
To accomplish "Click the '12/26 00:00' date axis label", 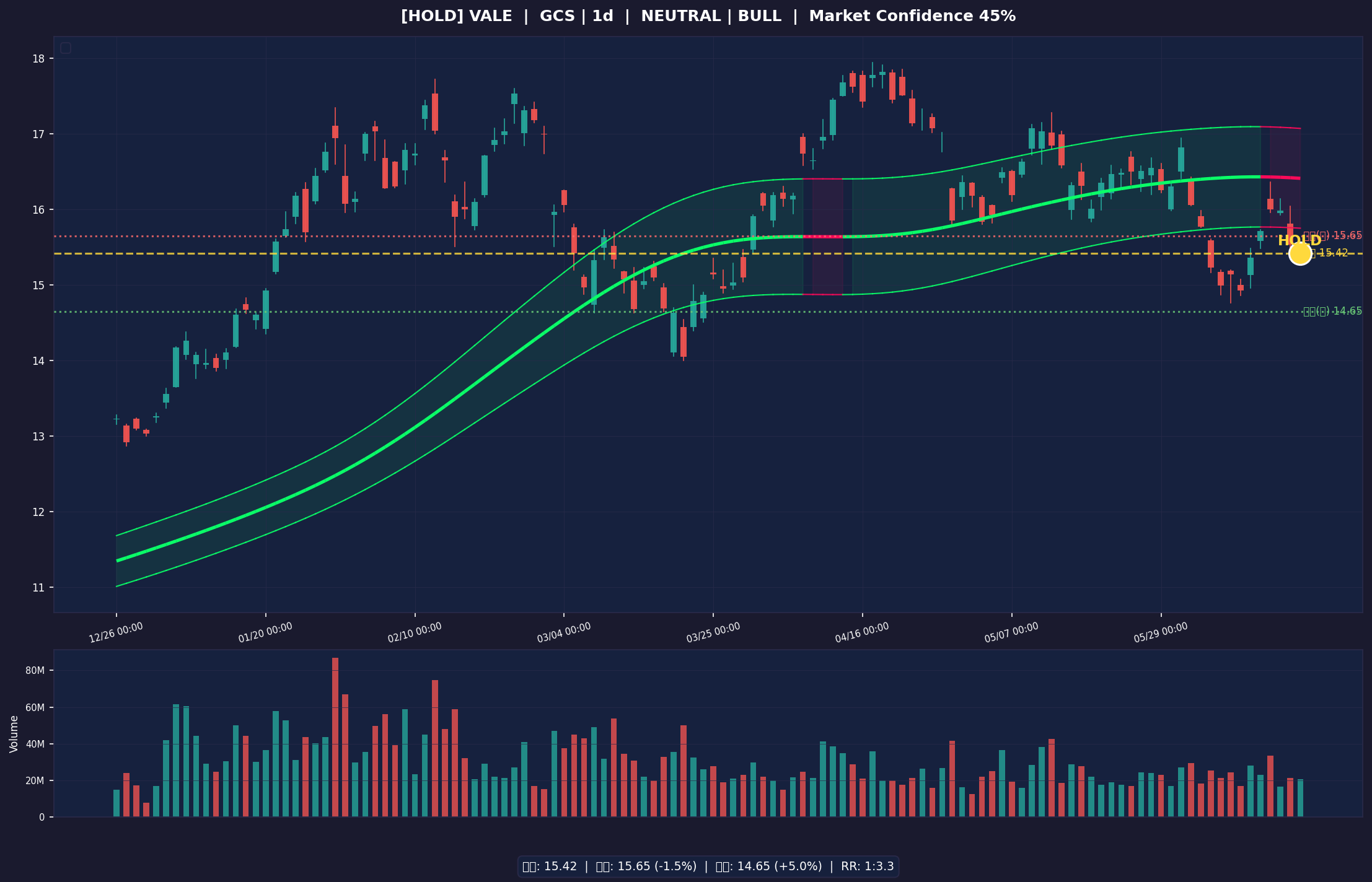I will 116,632.
